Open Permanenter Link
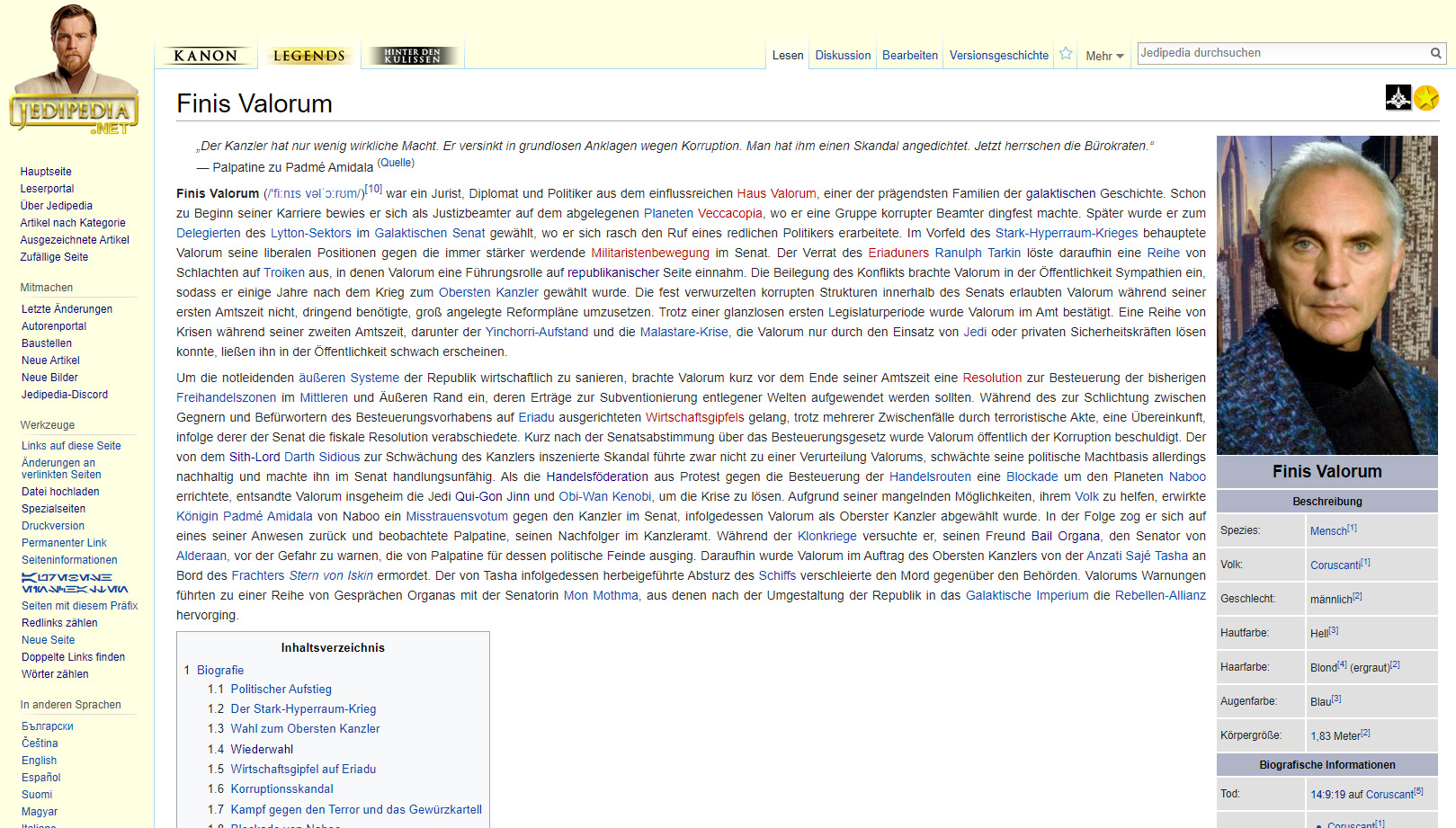This screenshot has width=1456, height=828. click(x=64, y=543)
